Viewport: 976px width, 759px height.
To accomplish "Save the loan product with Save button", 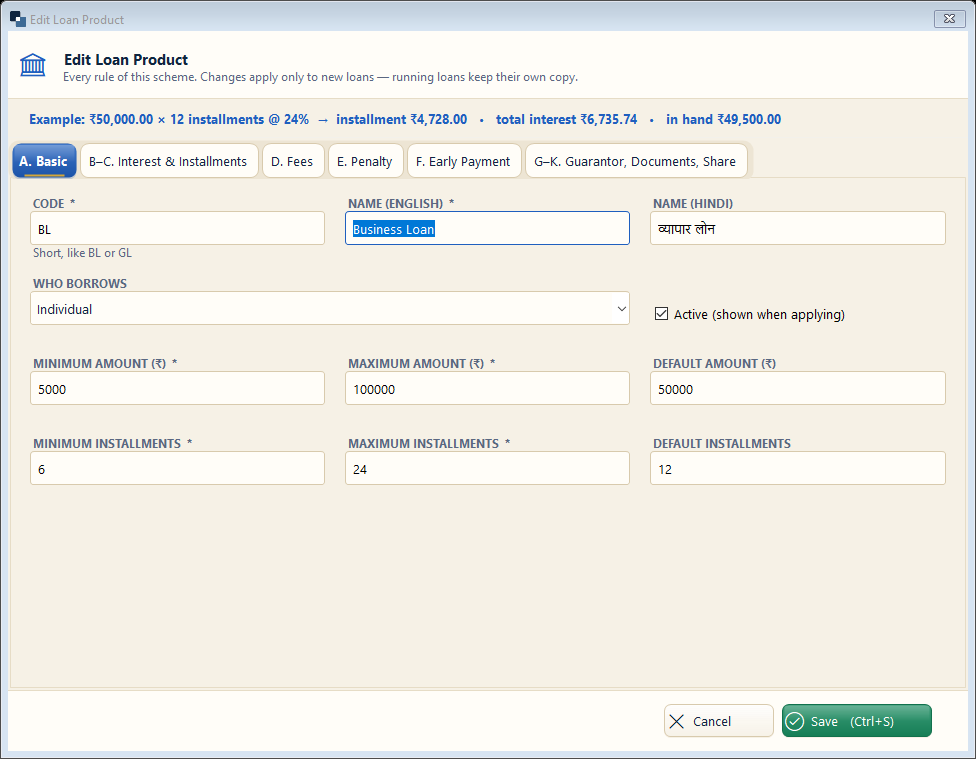I will 856,720.
